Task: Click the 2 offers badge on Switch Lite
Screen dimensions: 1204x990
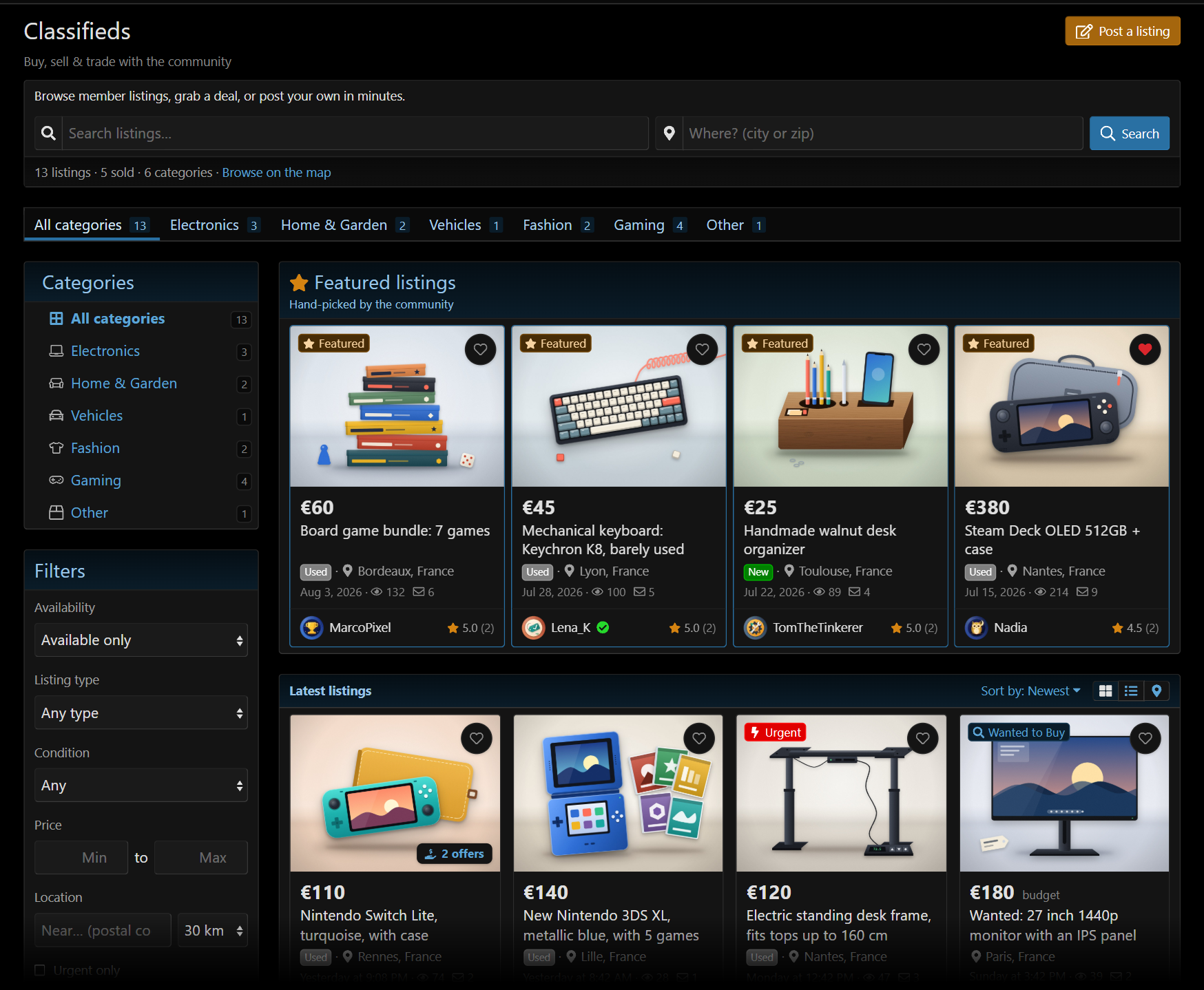Action: pyautogui.click(x=455, y=854)
